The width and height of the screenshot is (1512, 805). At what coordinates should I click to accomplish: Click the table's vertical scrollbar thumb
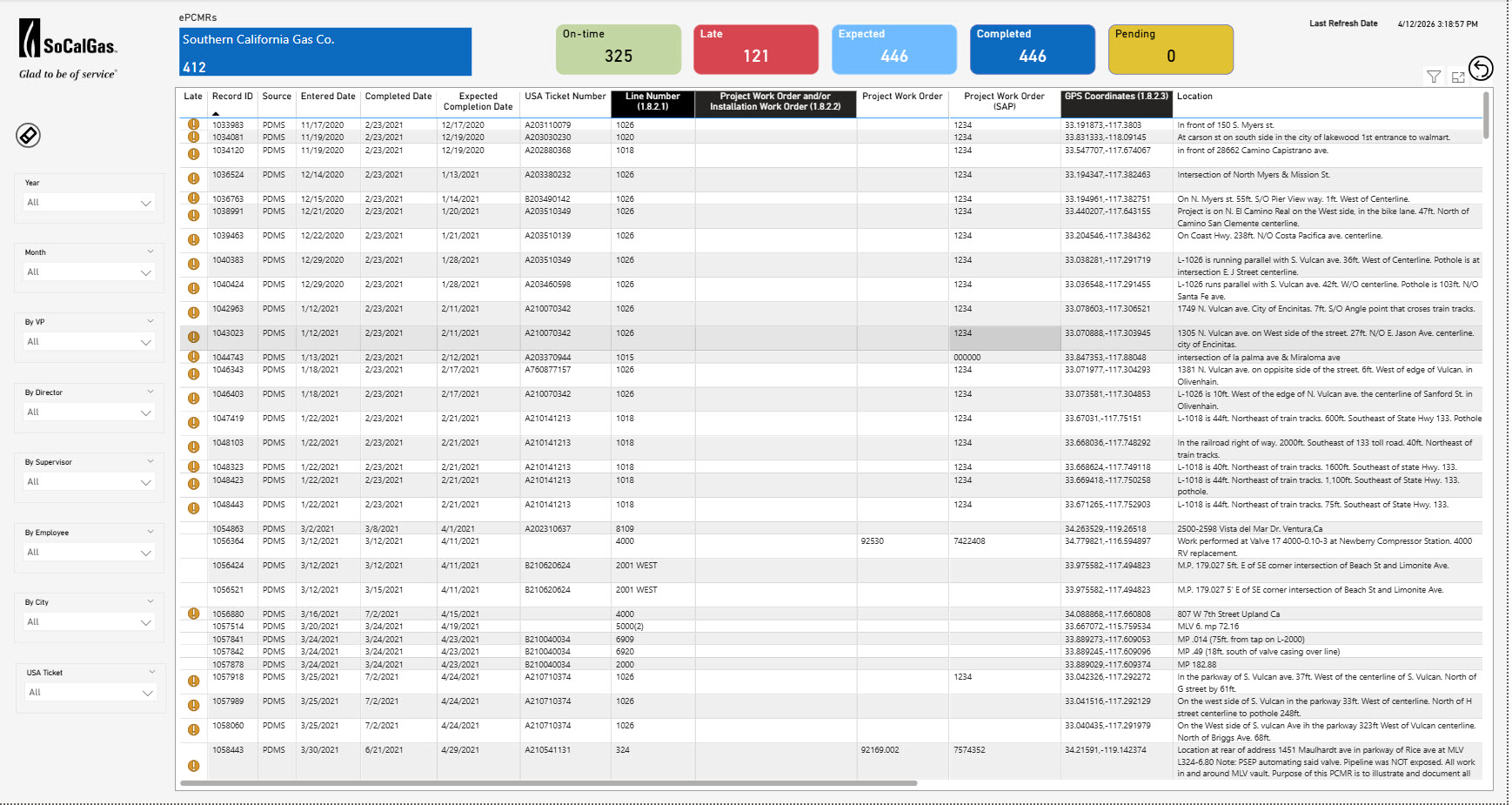click(x=1486, y=115)
